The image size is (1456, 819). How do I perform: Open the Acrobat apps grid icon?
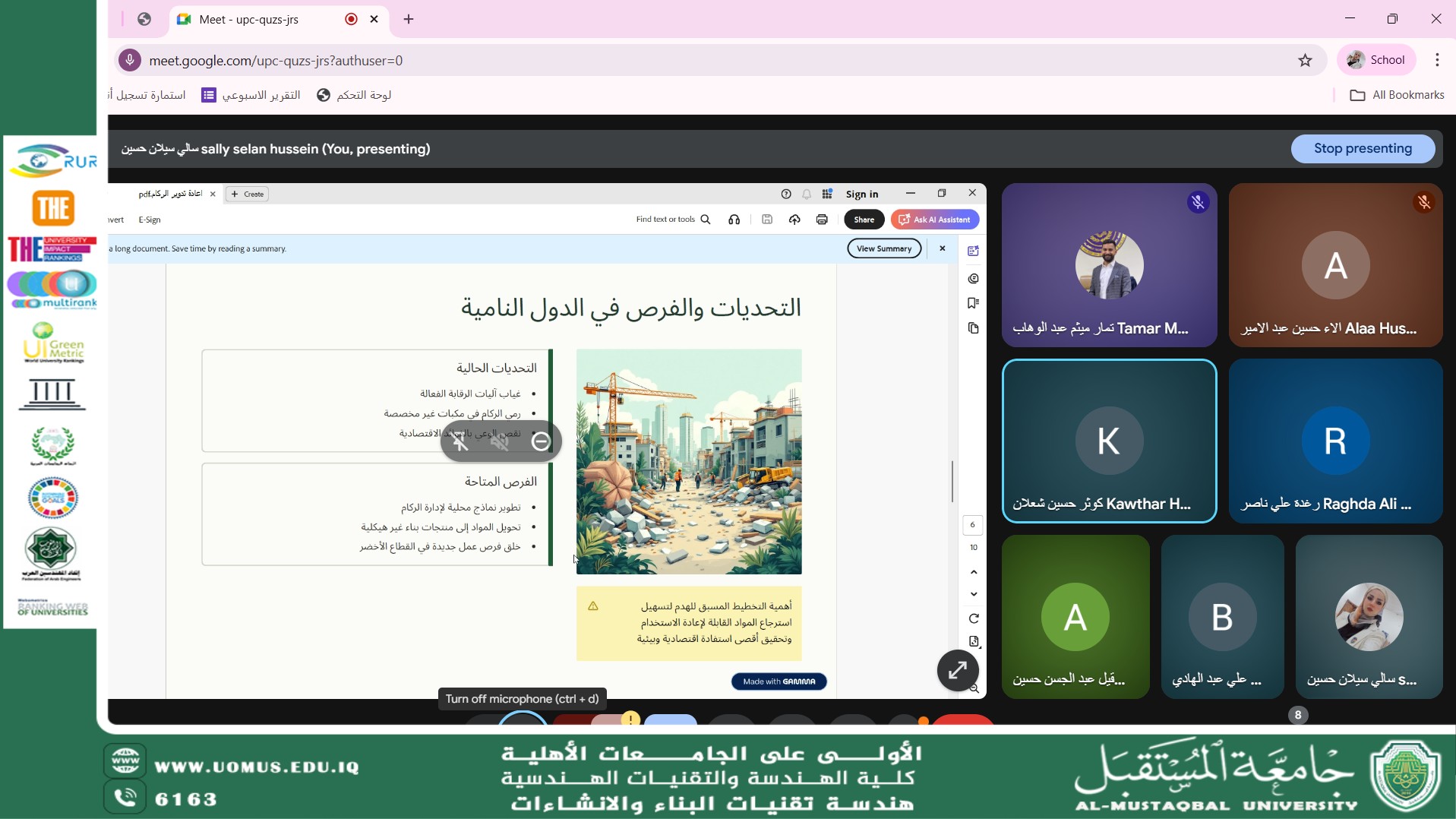click(827, 194)
